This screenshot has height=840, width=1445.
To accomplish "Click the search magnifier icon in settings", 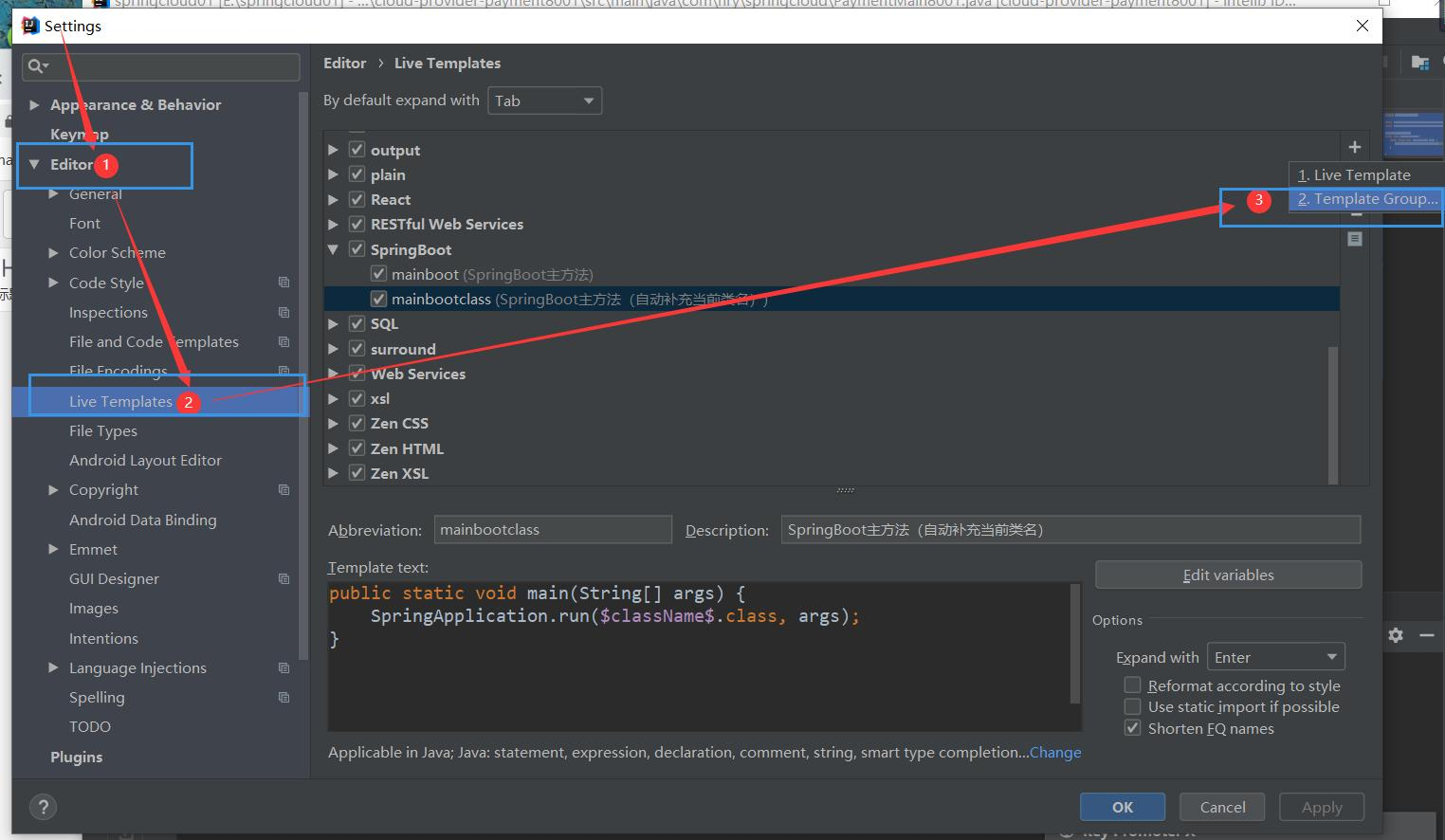I will (x=37, y=66).
